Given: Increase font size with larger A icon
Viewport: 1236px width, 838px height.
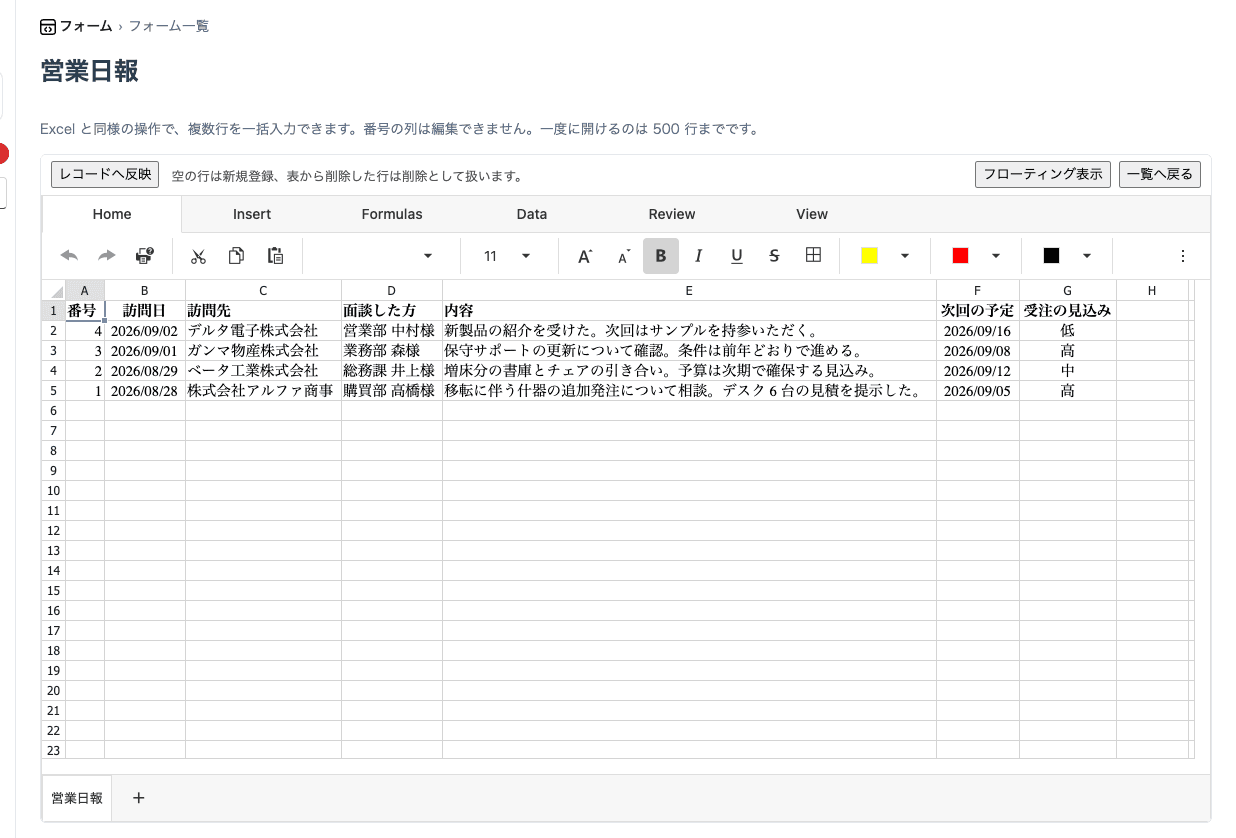Looking at the screenshot, I should point(585,256).
